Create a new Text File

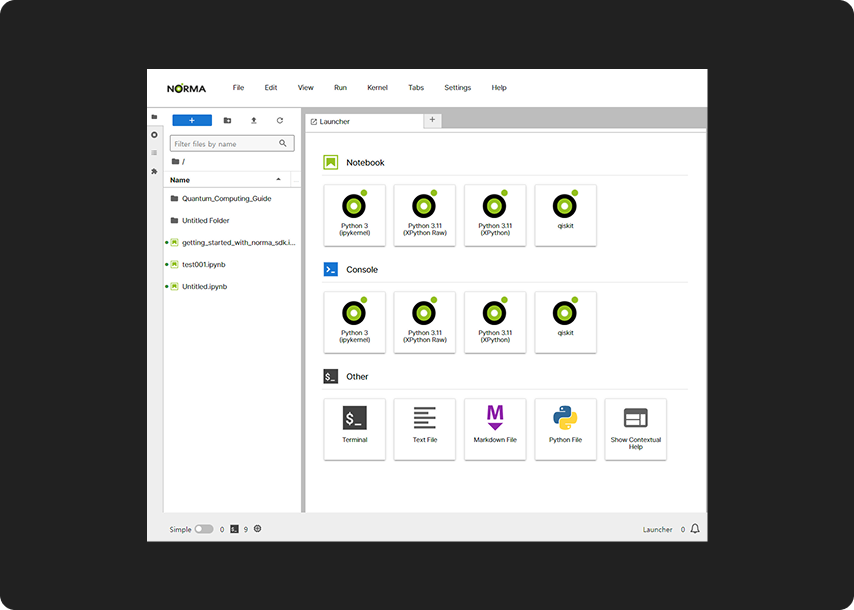(425, 429)
